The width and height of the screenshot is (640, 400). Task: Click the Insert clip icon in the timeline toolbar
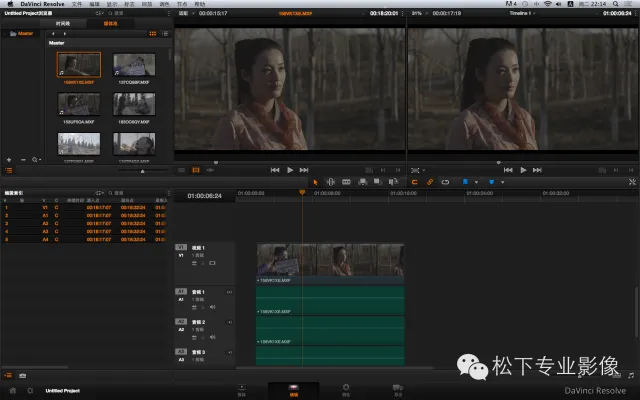click(x=362, y=182)
